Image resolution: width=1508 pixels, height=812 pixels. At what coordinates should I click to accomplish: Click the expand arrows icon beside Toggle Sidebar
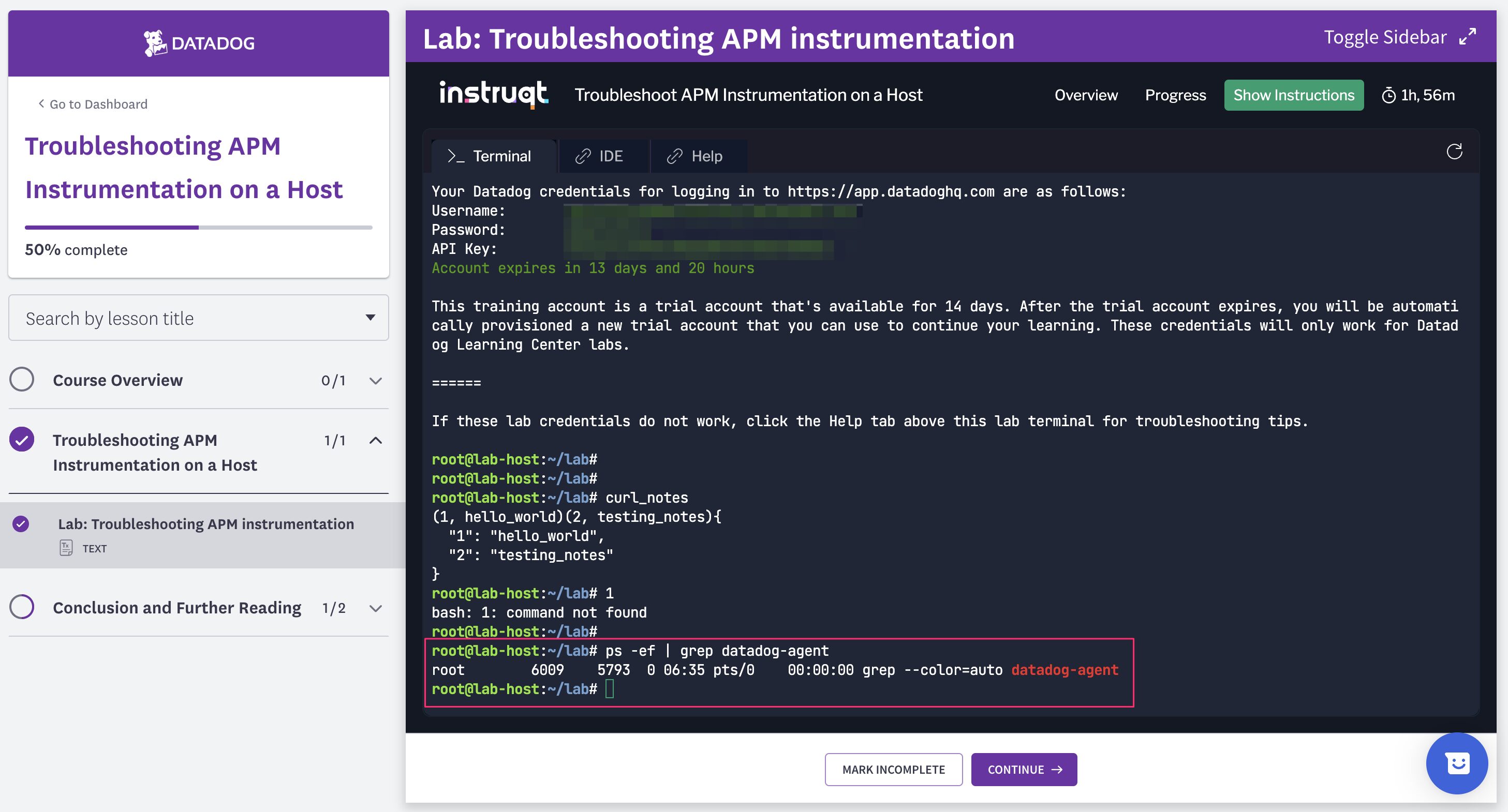coord(1467,37)
